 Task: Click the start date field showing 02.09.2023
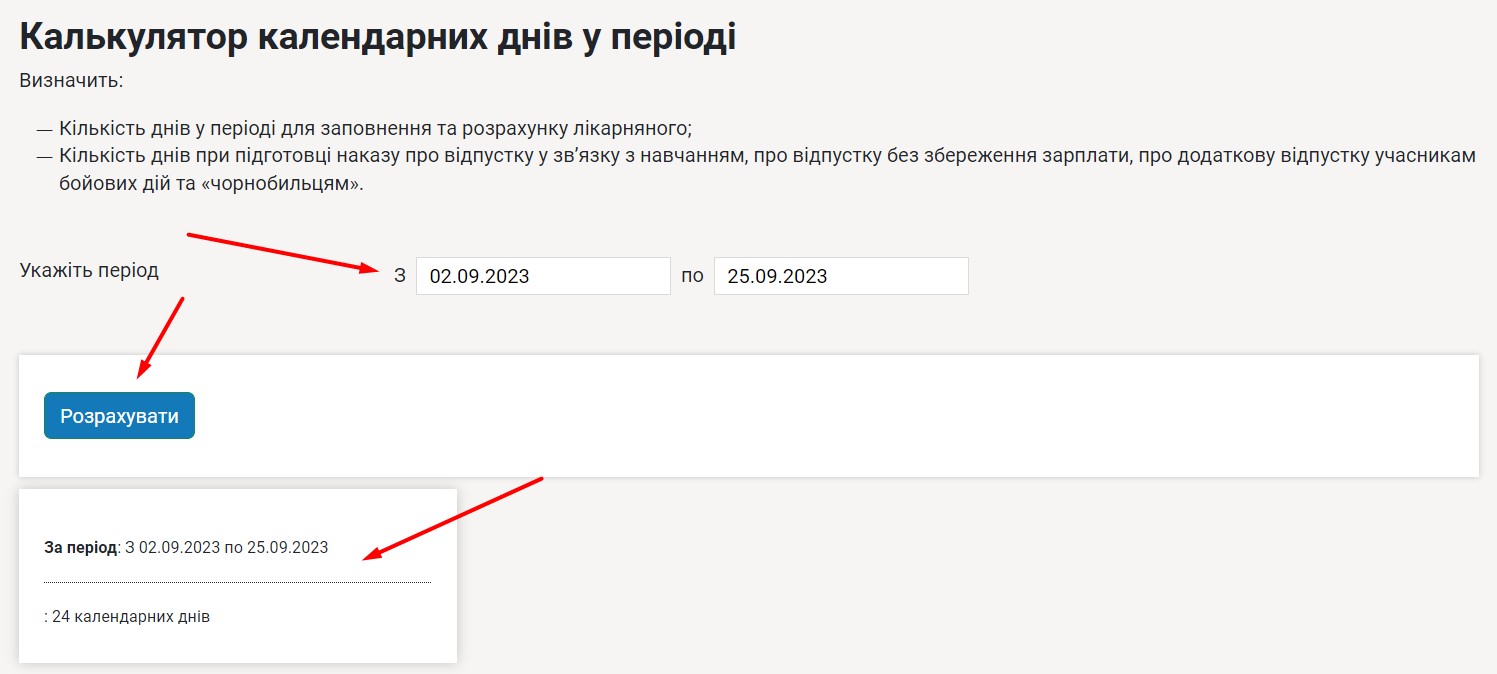coord(542,277)
